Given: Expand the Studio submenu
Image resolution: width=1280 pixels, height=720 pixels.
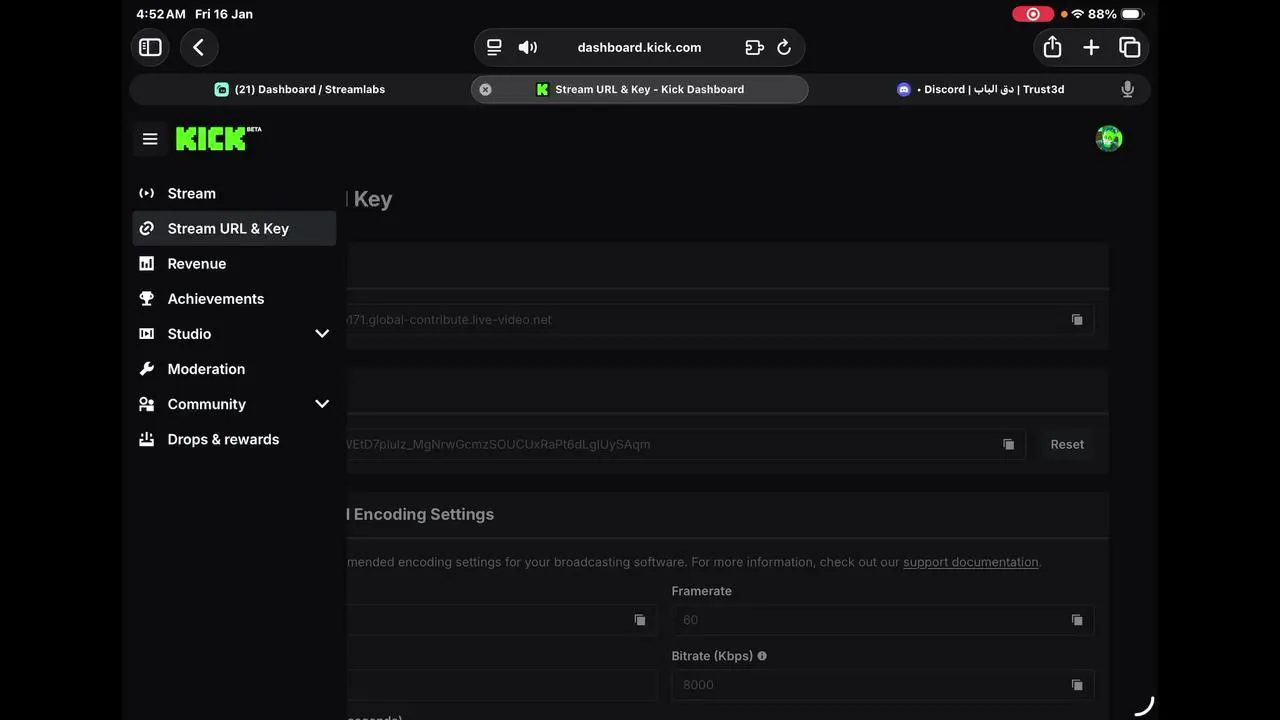Looking at the screenshot, I should click(x=322, y=334).
